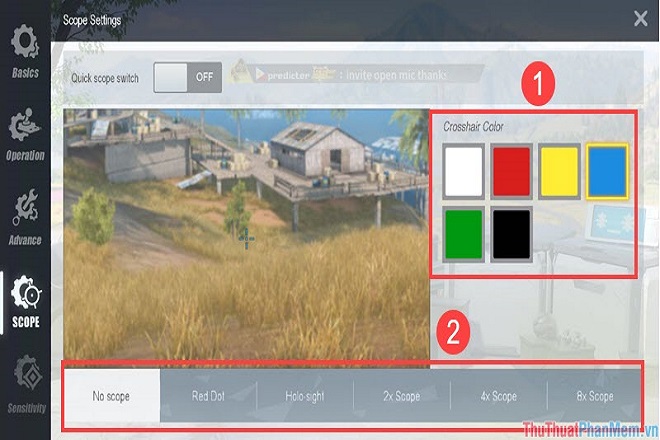Choose the black crosshair color
This screenshot has height=440, width=660.
(x=511, y=234)
